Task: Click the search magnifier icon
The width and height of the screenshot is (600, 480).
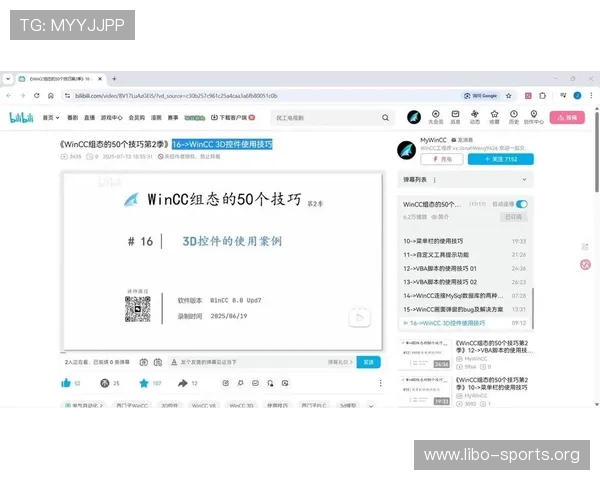Action: [x=385, y=118]
